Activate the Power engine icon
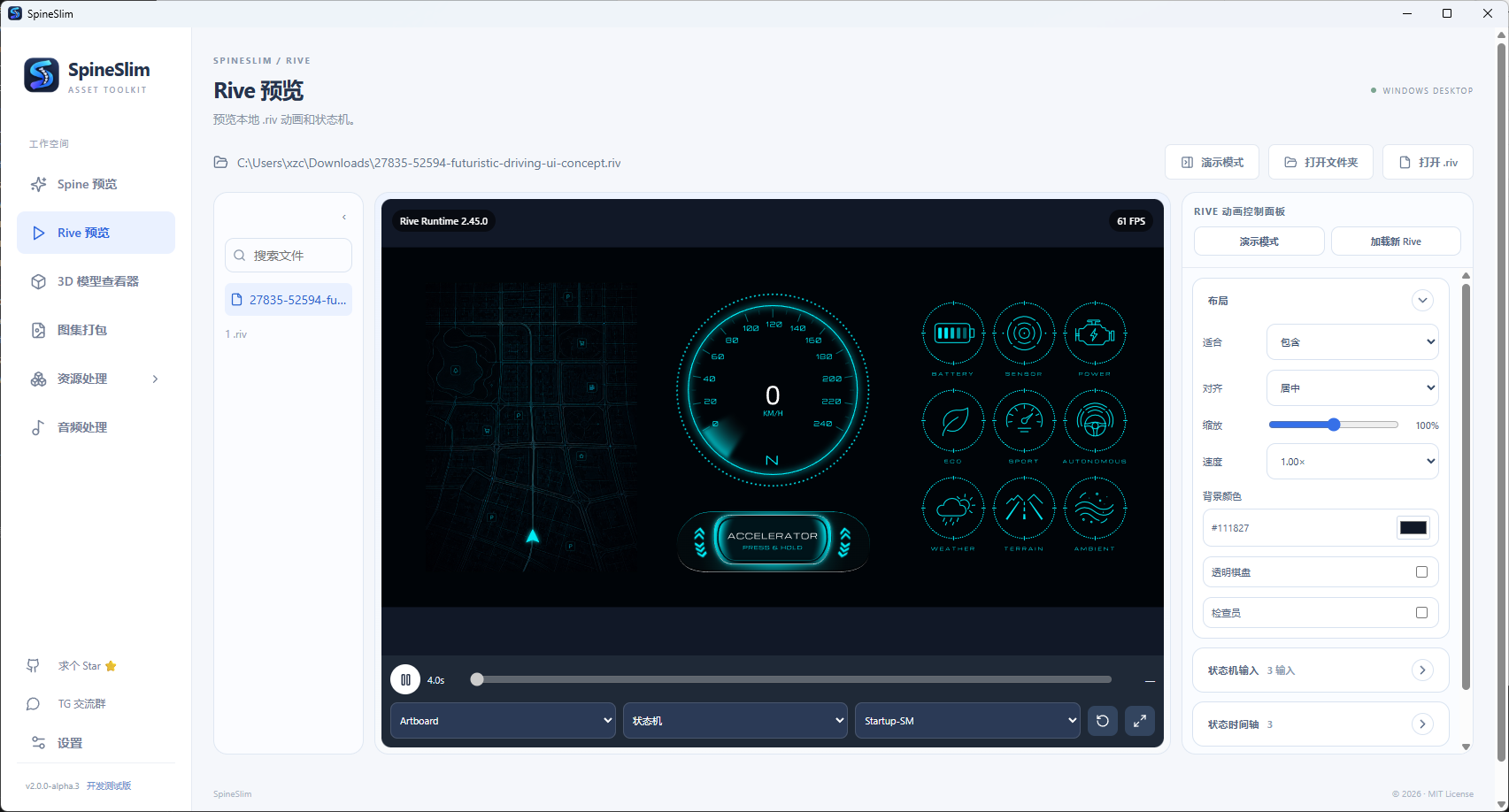Image resolution: width=1509 pixels, height=812 pixels. [x=1095, y=333]
